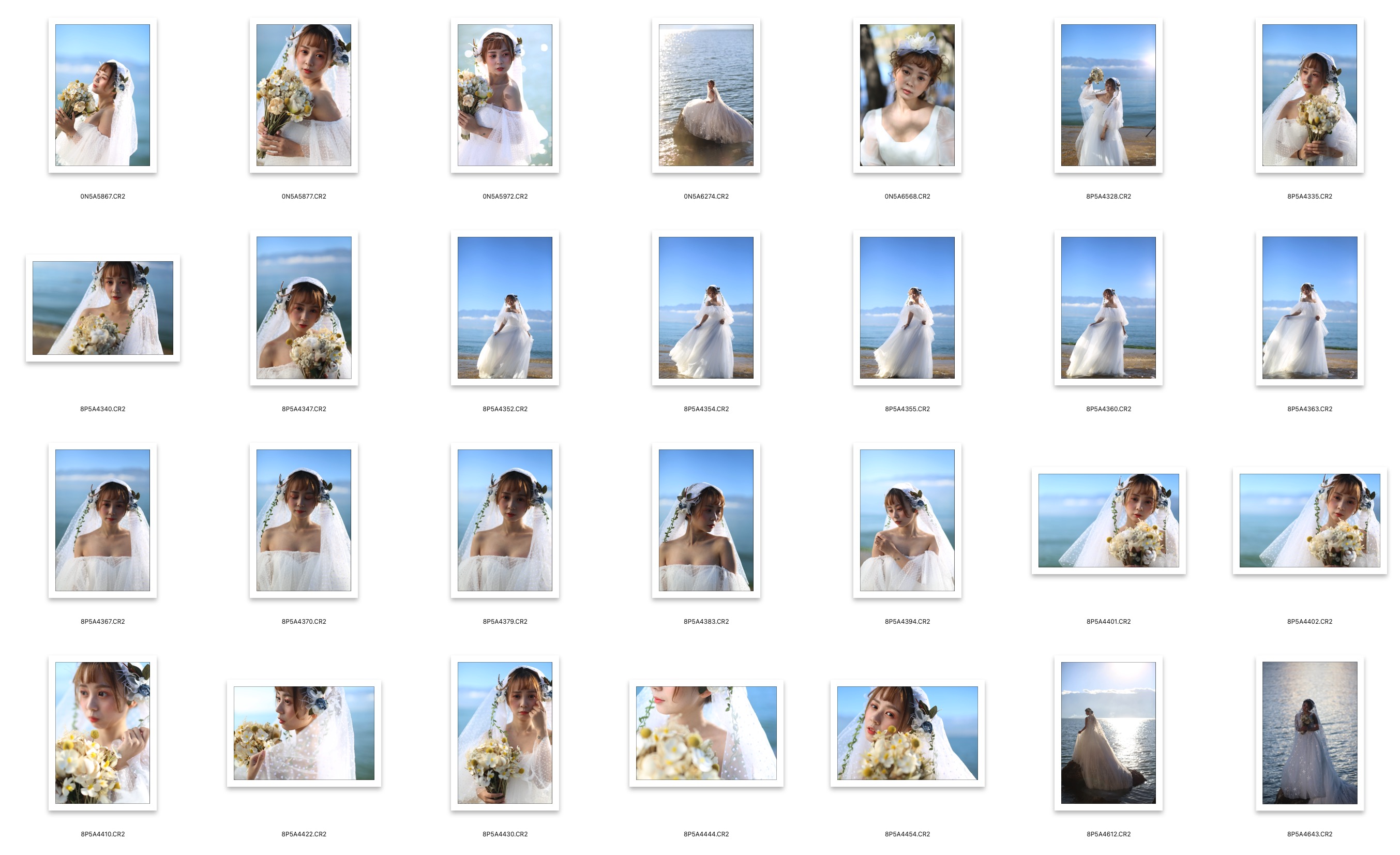Viewport: 1400px width, 855px height.
Task: Choose the landscape photo 8P5A4401.CR2
Action: click(x=1108, y=520)
